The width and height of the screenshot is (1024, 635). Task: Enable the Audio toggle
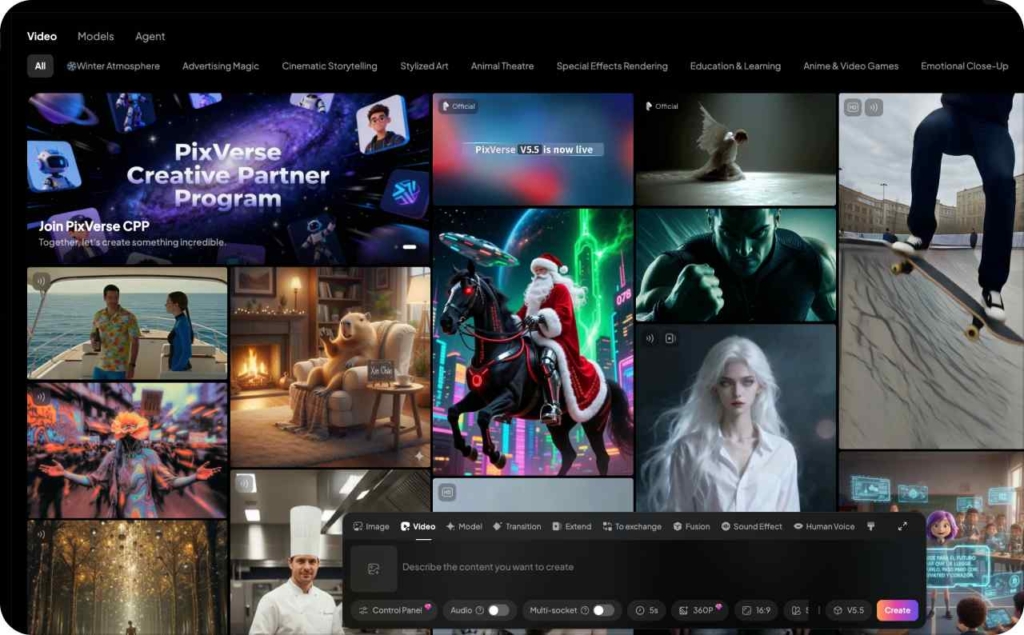[x=495, y=611]
